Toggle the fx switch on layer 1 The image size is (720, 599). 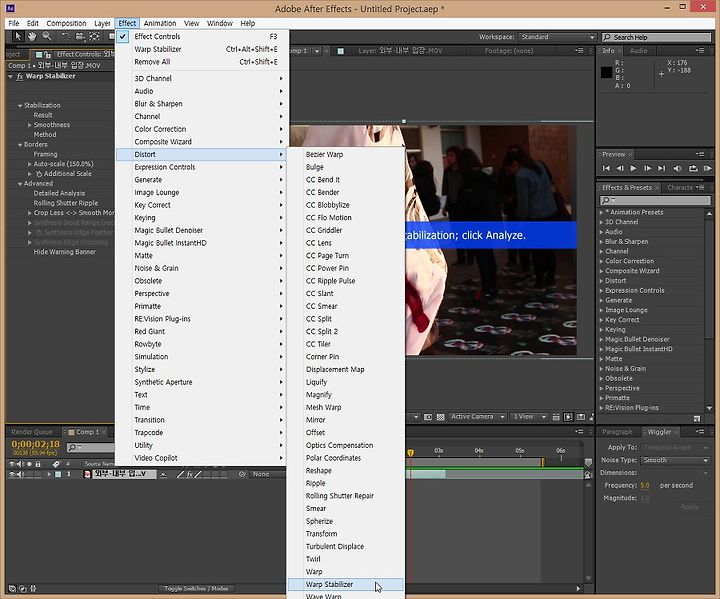tap(189, 474)
